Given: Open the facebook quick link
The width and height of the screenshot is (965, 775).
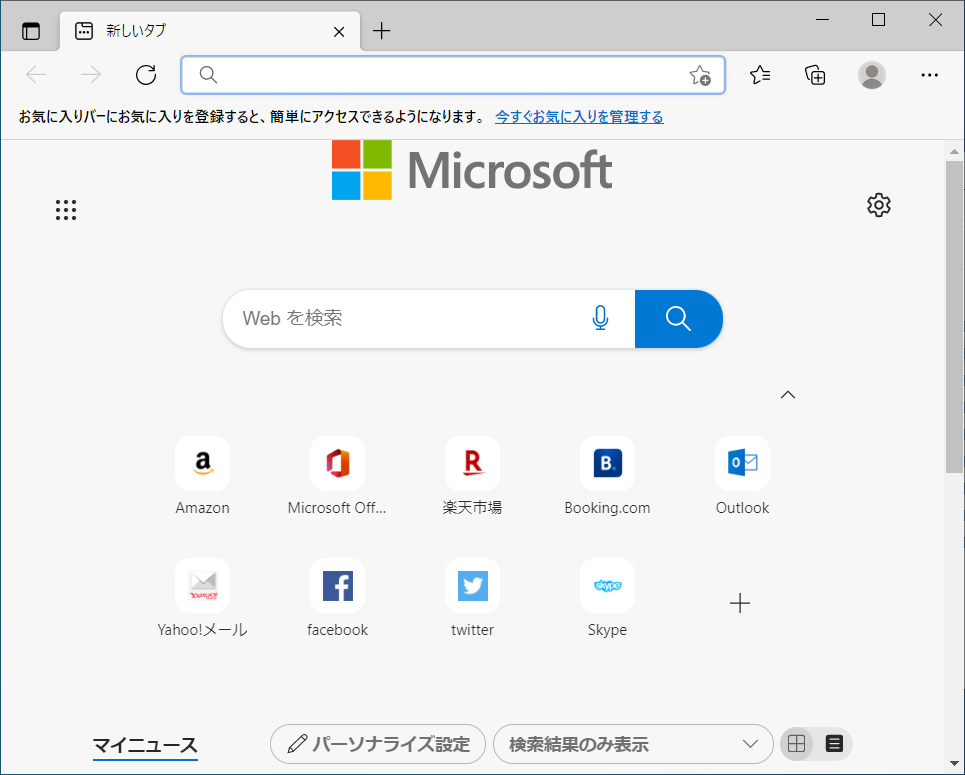Looking at the screenshot, I should [337, 598].
